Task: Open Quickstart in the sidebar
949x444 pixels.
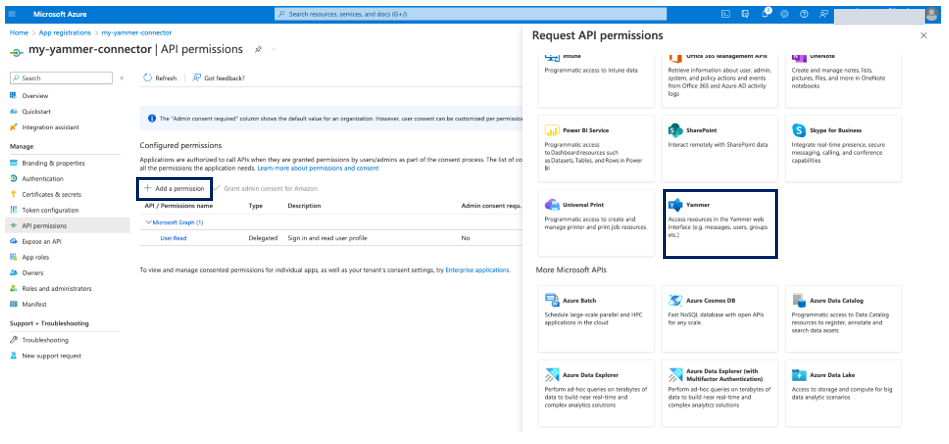Action: 36,111
